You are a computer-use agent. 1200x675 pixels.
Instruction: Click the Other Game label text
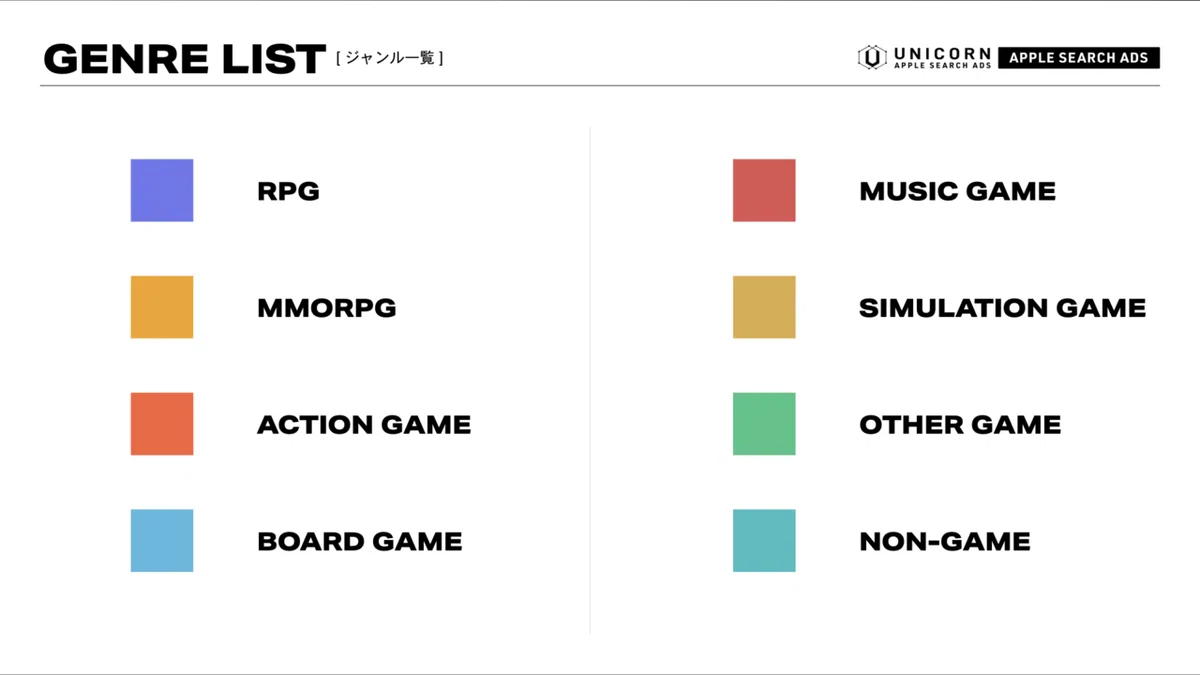click(x=960, y=425)
